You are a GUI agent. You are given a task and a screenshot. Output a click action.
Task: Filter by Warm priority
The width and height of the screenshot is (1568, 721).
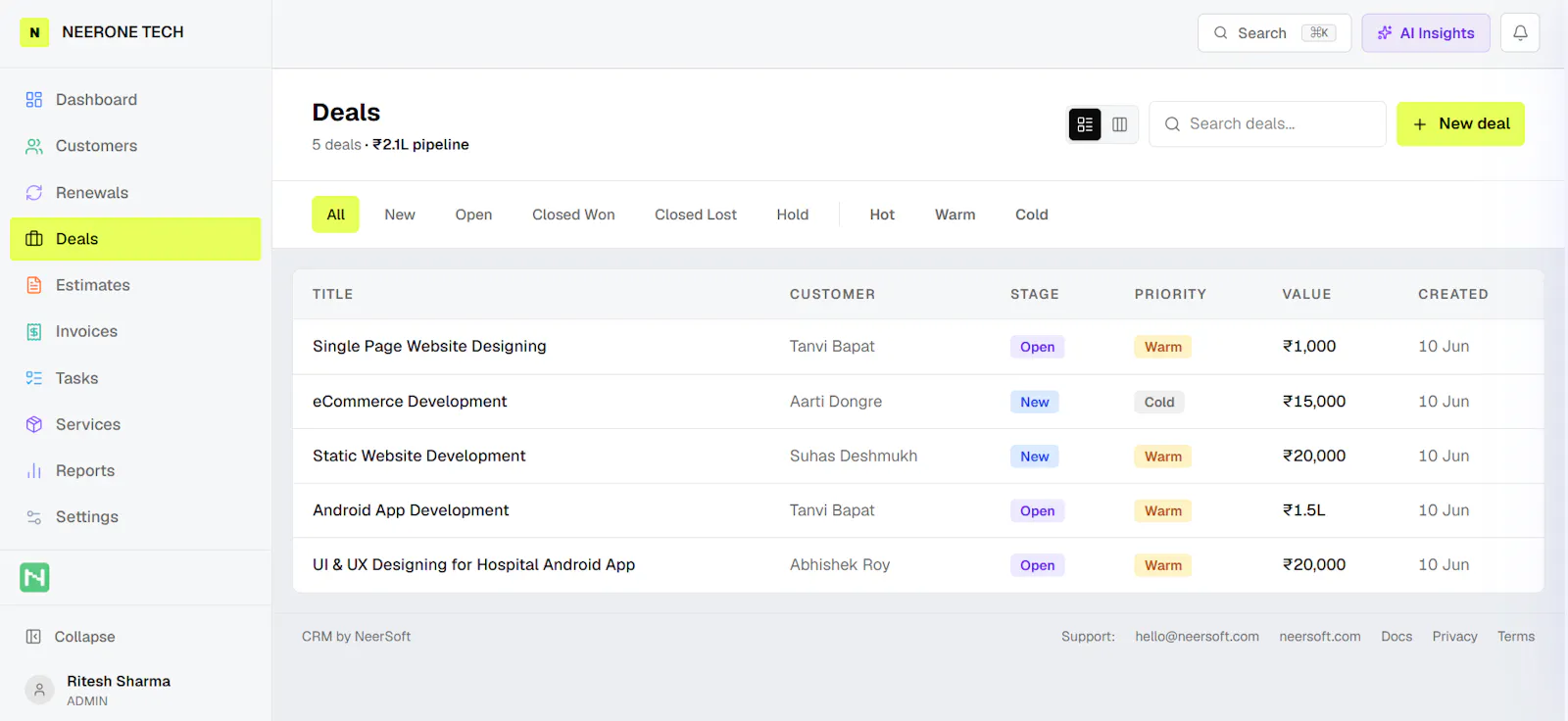(955, 215)
